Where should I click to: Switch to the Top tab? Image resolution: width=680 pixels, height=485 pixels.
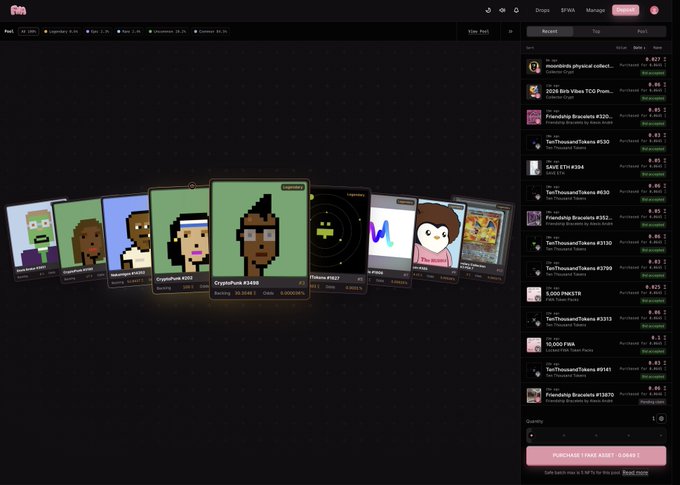pyautogui.click(x=596, y=31)
